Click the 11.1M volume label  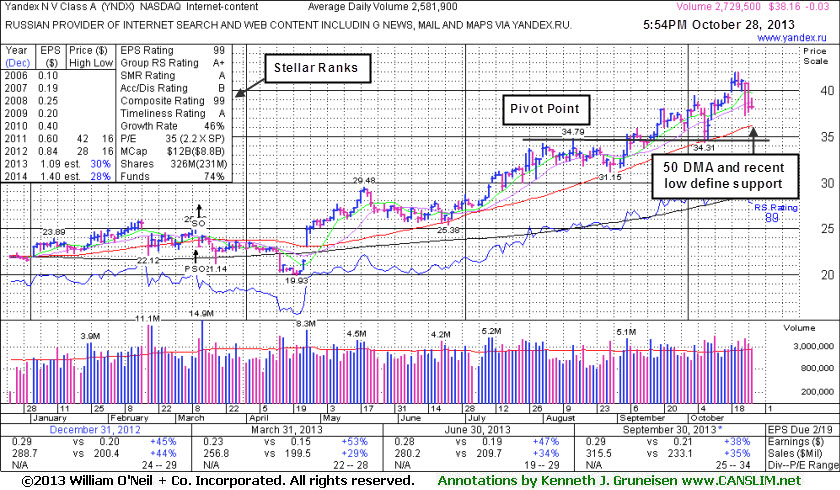point(147,319)
